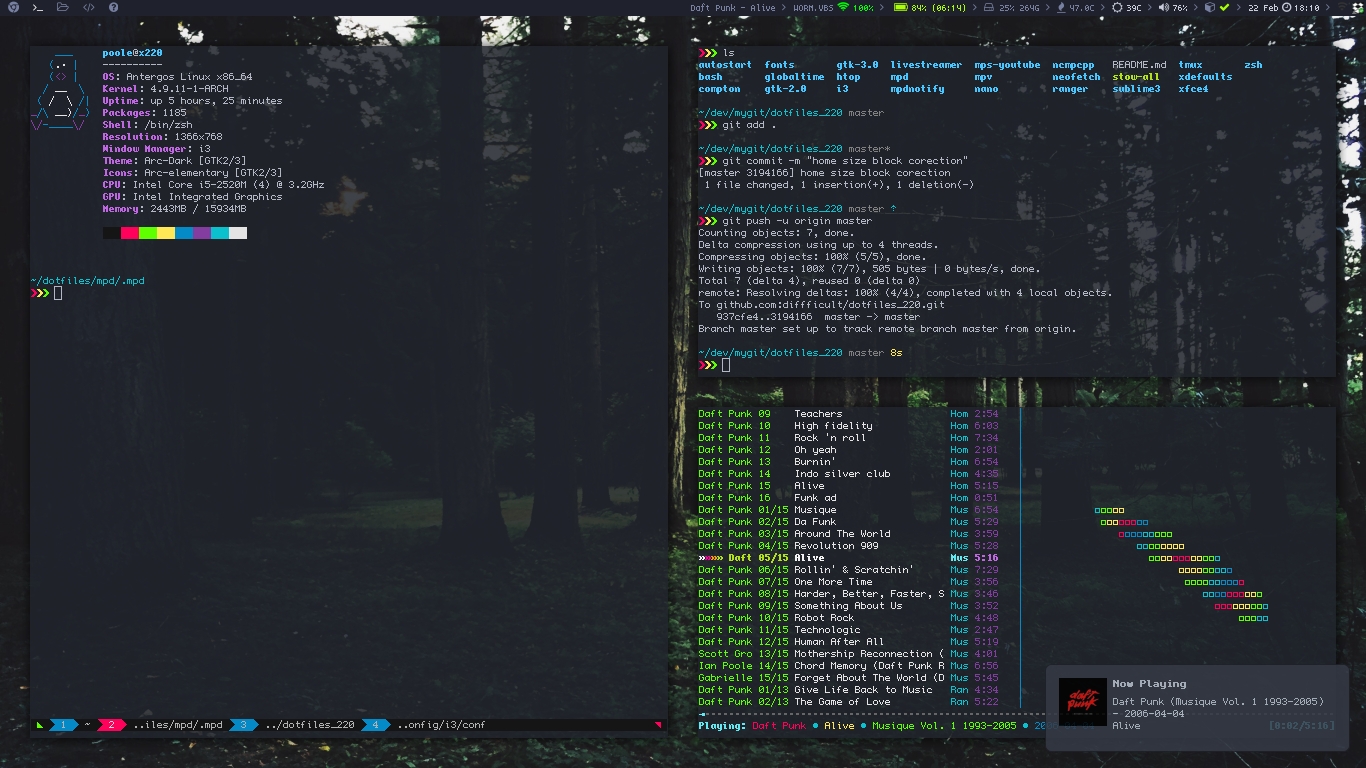Select track Technologic
The width and height of the screenshot is (1366, 768).
pyautogui.click(x=848, y=630)
